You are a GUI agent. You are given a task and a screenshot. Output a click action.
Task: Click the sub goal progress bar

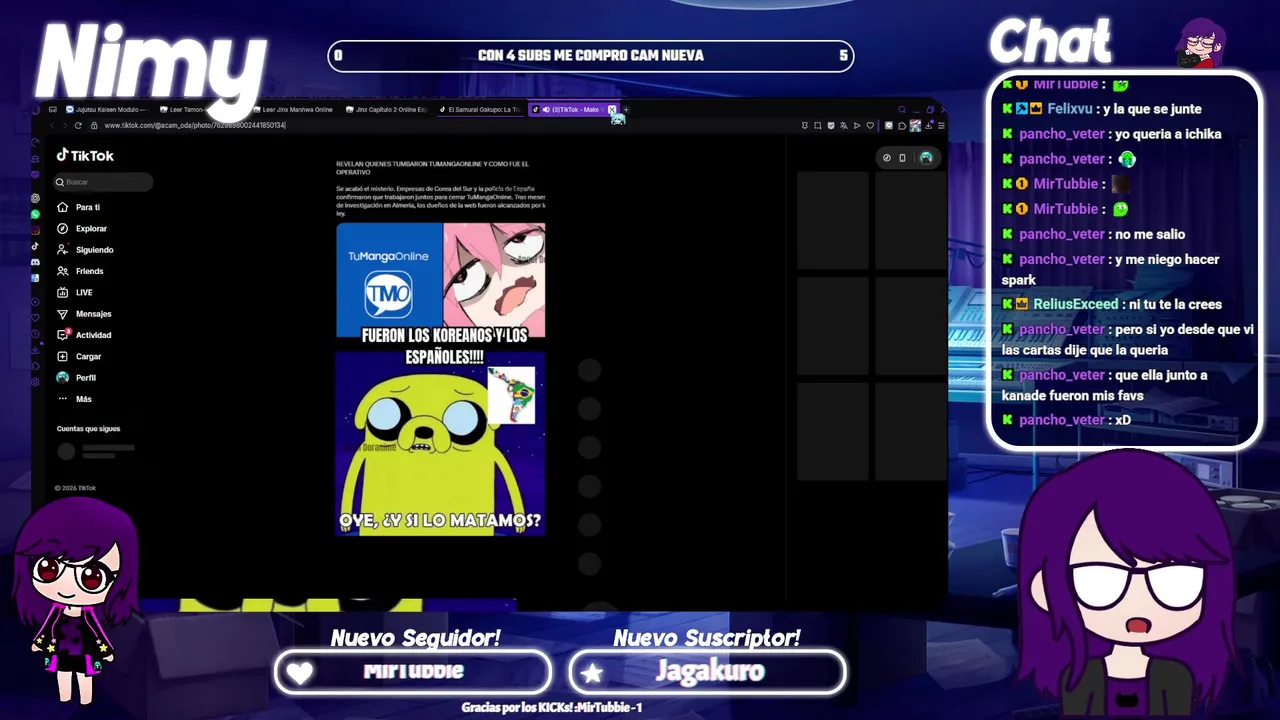pos(591,56)
